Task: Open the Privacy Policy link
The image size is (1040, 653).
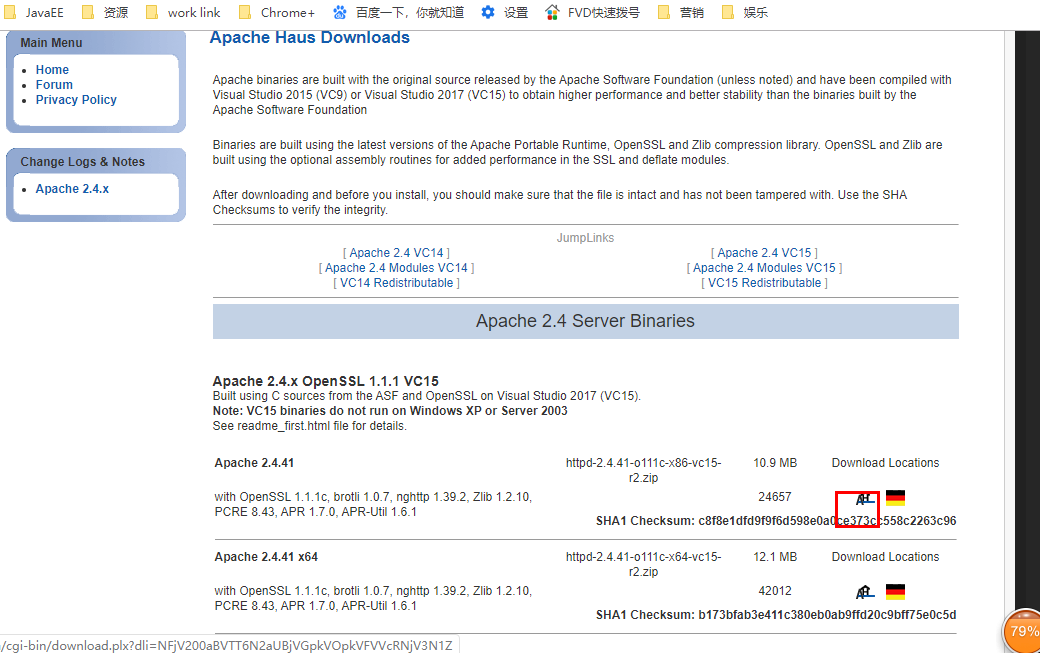Action: point(76,99)
